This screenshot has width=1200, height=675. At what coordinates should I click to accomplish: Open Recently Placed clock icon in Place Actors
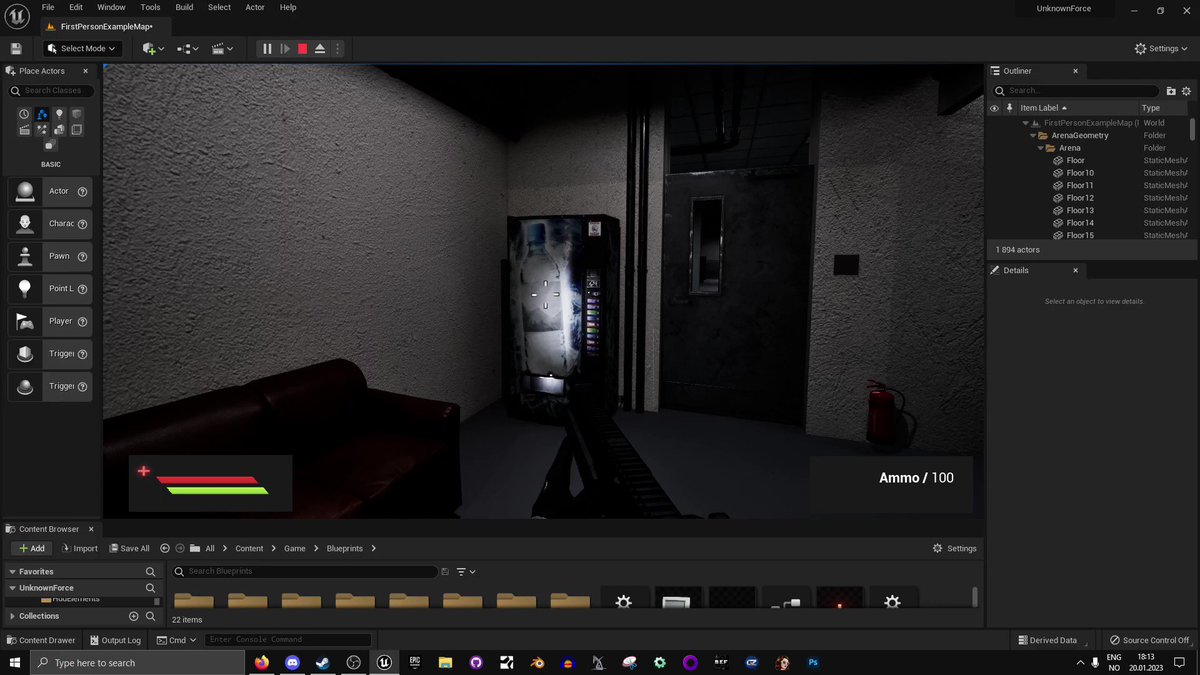click(x=24, y=113)
